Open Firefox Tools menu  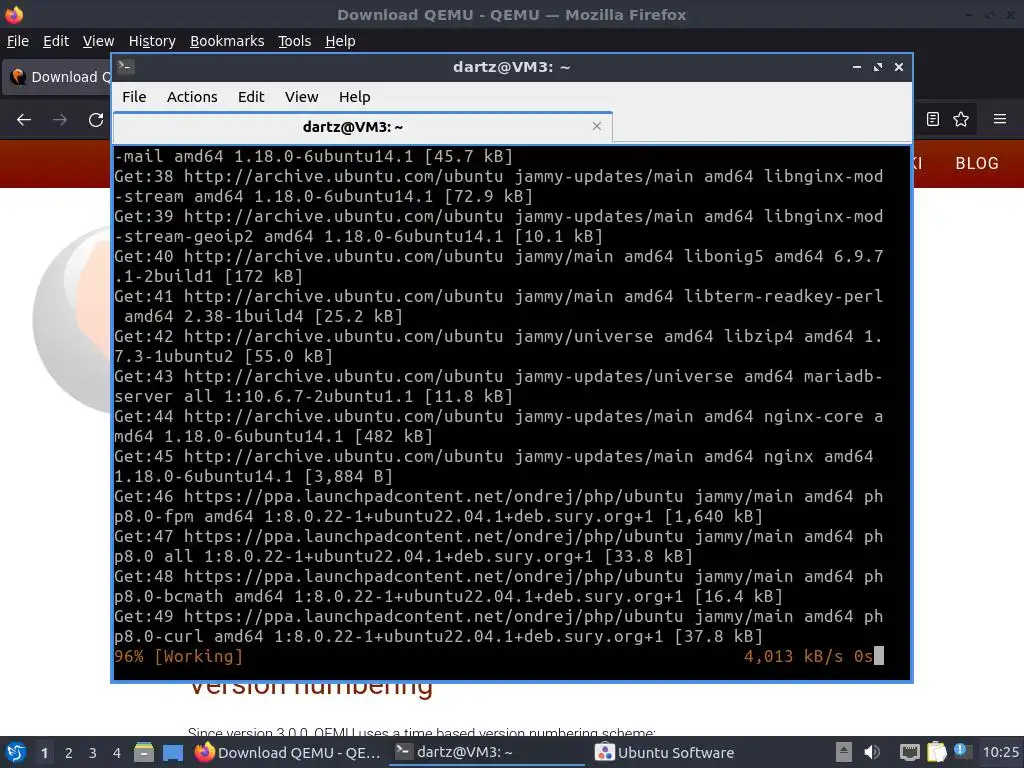[x=295, y=41]
